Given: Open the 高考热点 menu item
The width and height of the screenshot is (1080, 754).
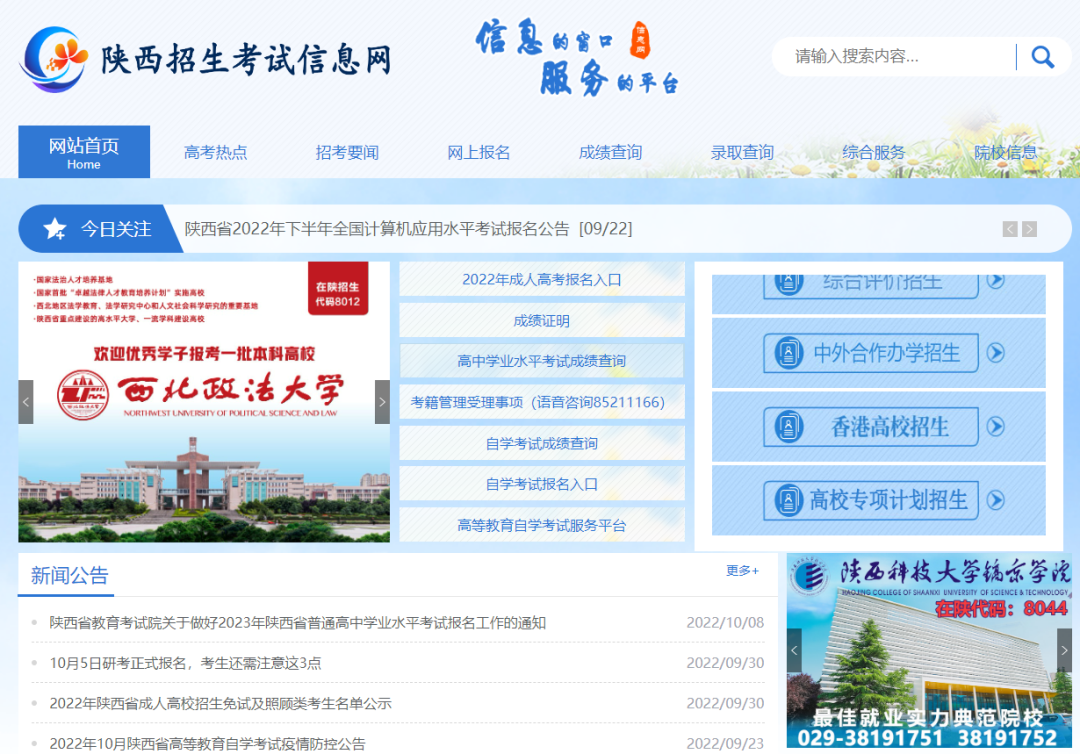Looking at the screenshot, I should point(216,151).
